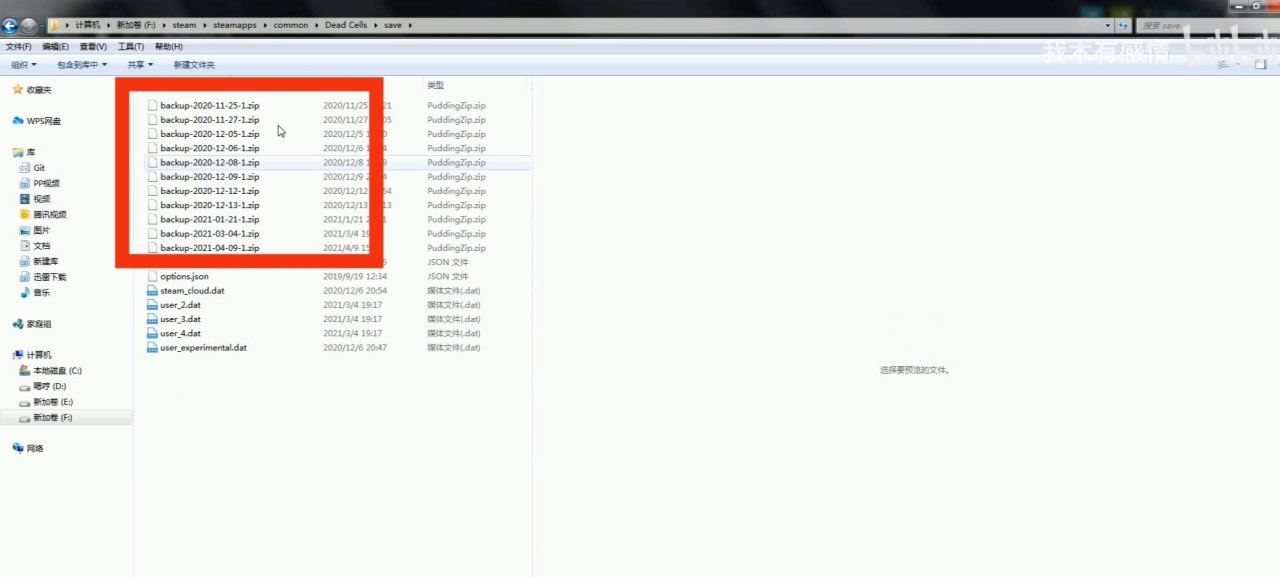Open the 组织 dropdown
The height and width of the screenshot is (577, 1280).
click(x=24, y=65)
